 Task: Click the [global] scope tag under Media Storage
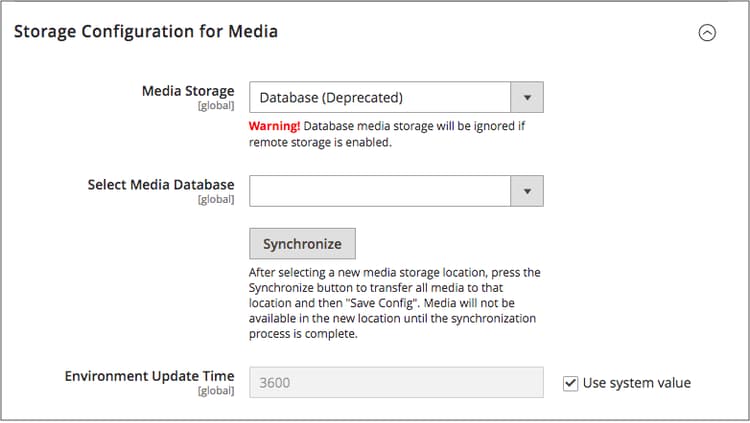coord(217,106)
